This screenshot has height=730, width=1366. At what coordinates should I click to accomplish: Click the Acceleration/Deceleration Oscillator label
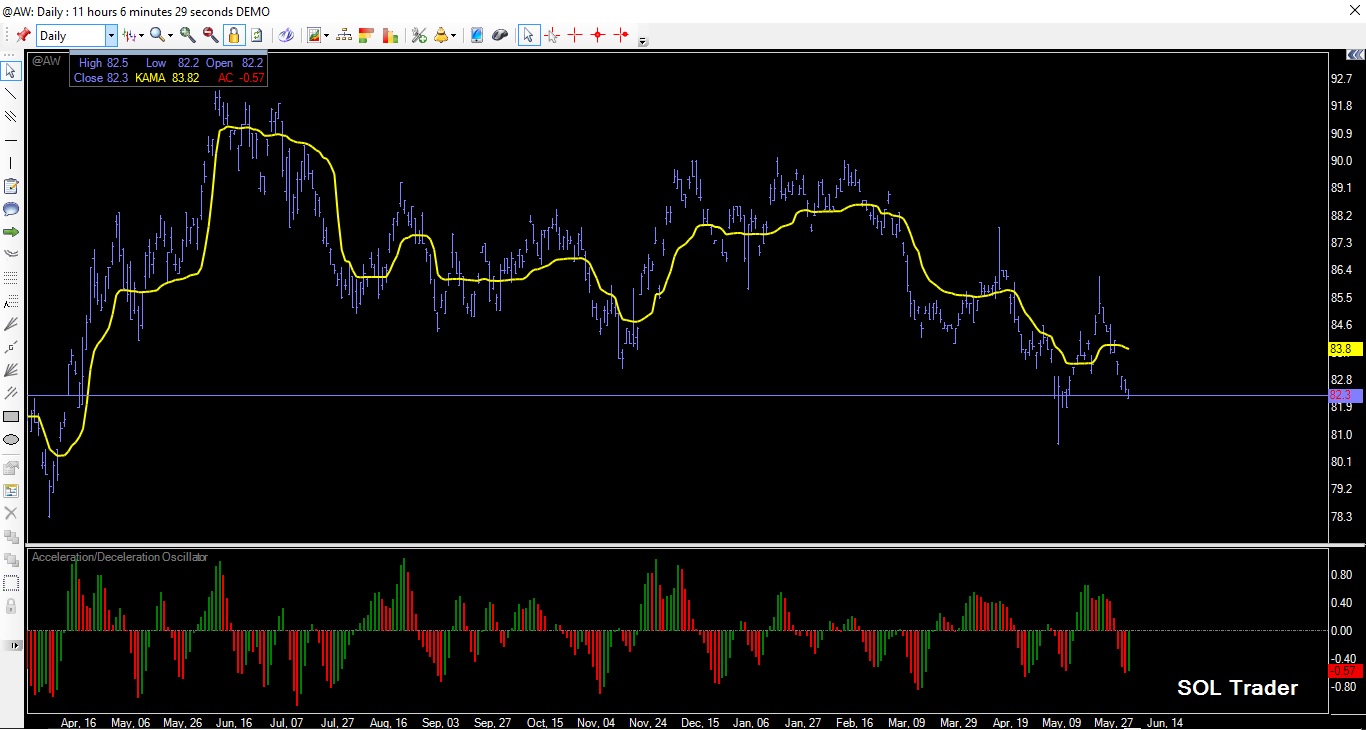[120, 557]
